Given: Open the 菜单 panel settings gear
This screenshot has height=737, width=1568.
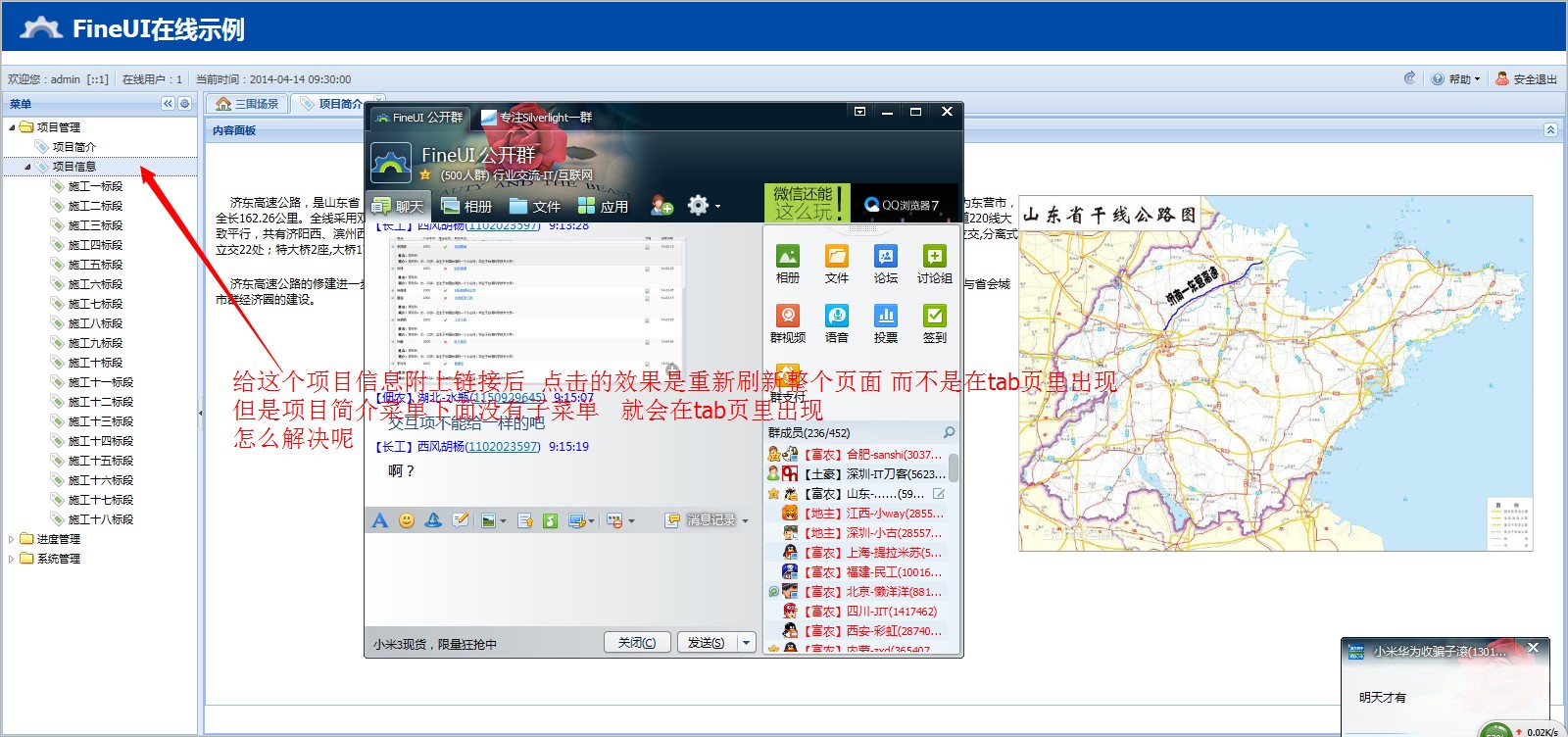Looking at the screenshot, I should tap(184, 104).
